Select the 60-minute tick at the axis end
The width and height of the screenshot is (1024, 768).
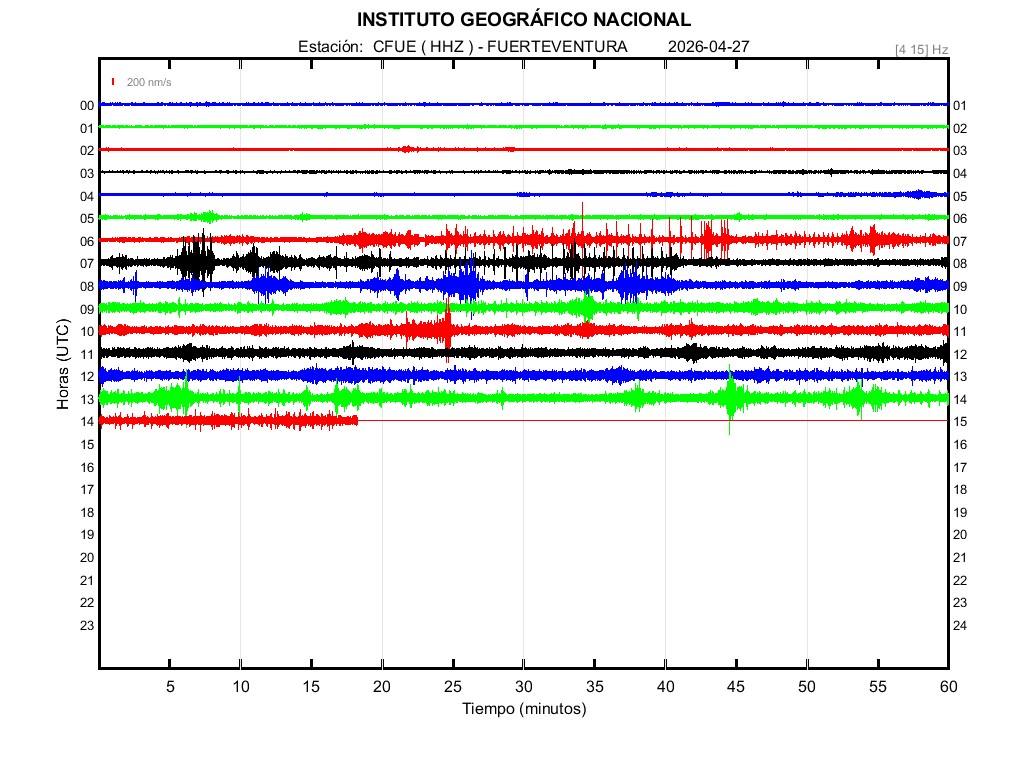(947, 686)
